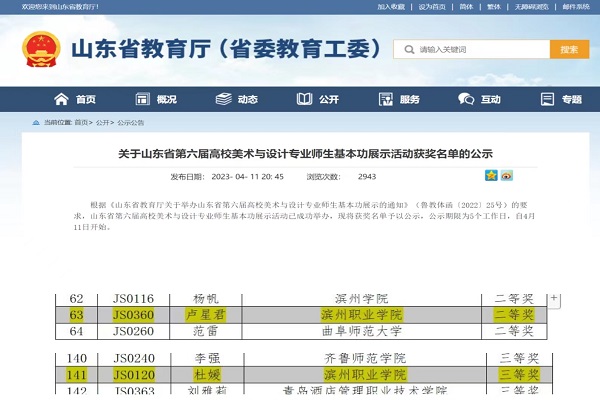Image resolution: width=600 pixels, height=400 pixels.
Task: Expand the plus button beside the table
Action: click(554, 298)
